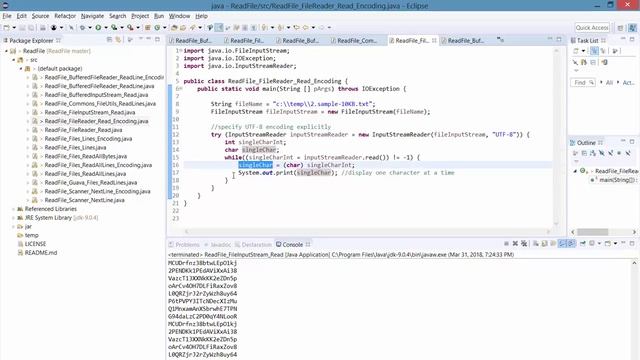This screenshot has height=360, width=640.
Task: Open the Debug button dropdown arrow
Action: [90, 27]
